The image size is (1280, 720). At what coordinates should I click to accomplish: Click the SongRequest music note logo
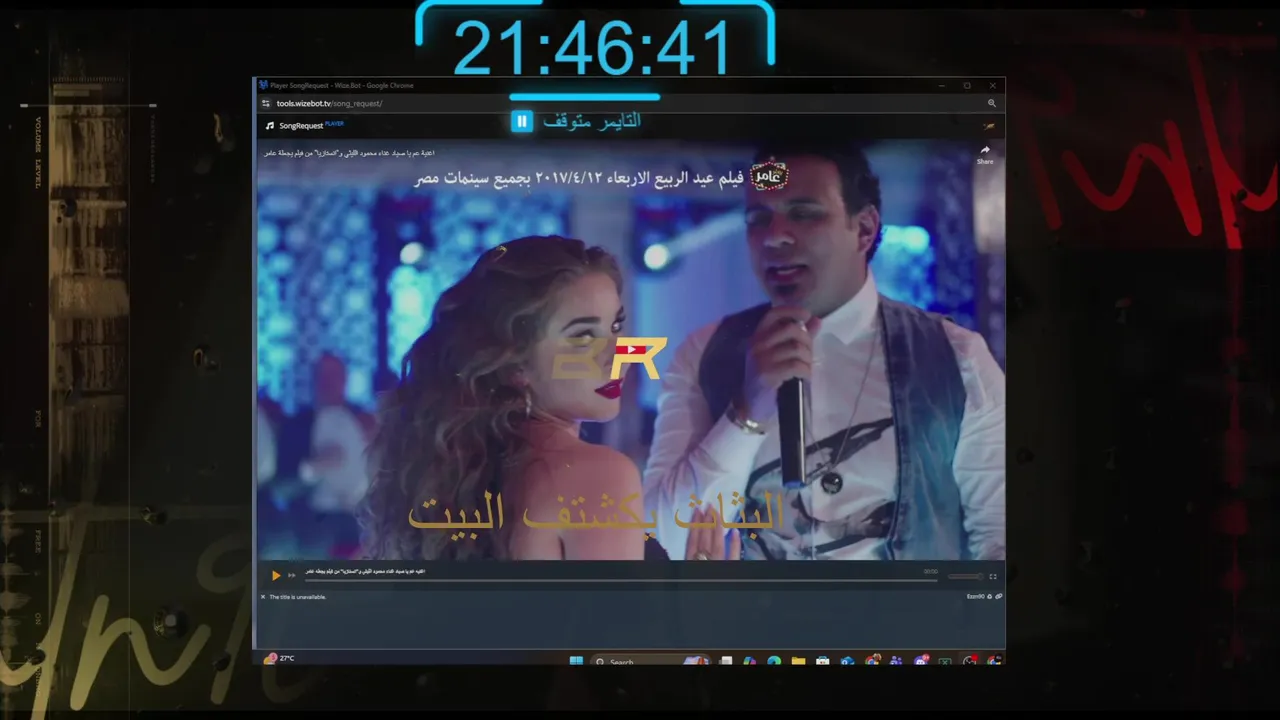coord(270,126)
